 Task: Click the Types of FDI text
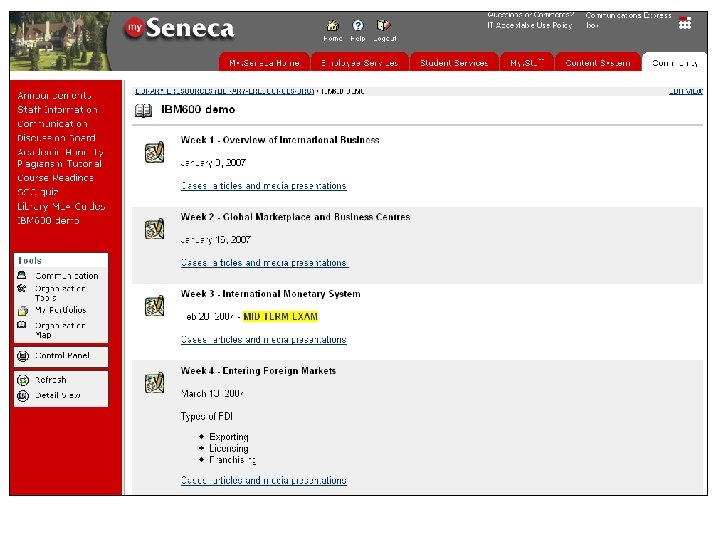coord(207,416)
